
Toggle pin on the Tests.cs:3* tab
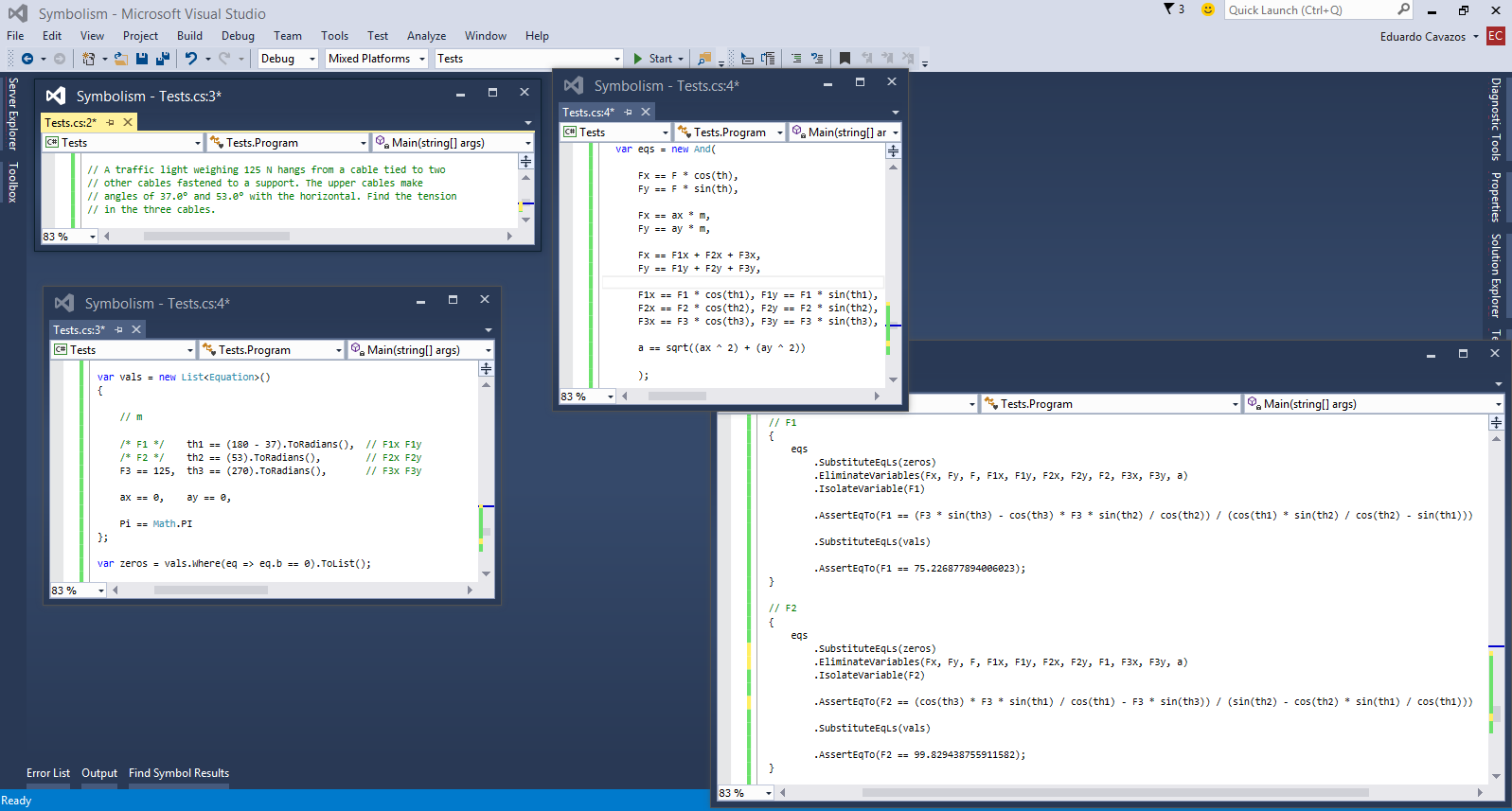[x=119, y=329]
